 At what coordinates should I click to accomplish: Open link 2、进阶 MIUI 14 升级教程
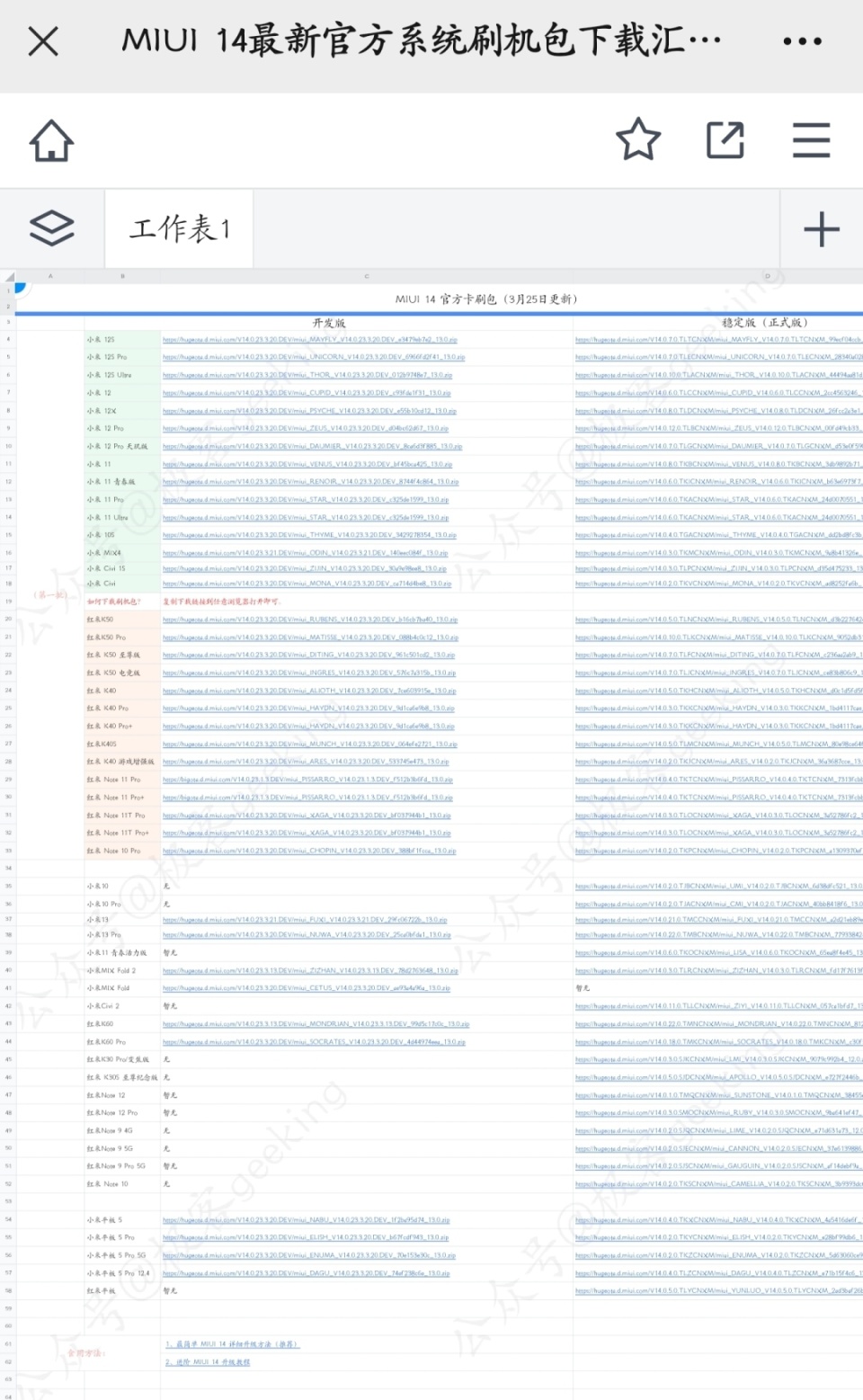pyautogui.click(x=208, y=1362)
